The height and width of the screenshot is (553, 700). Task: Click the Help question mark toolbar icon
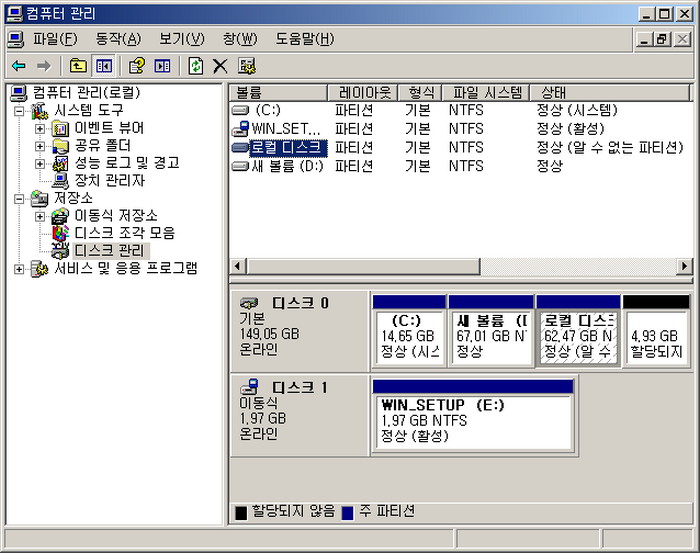click(136, 66)
